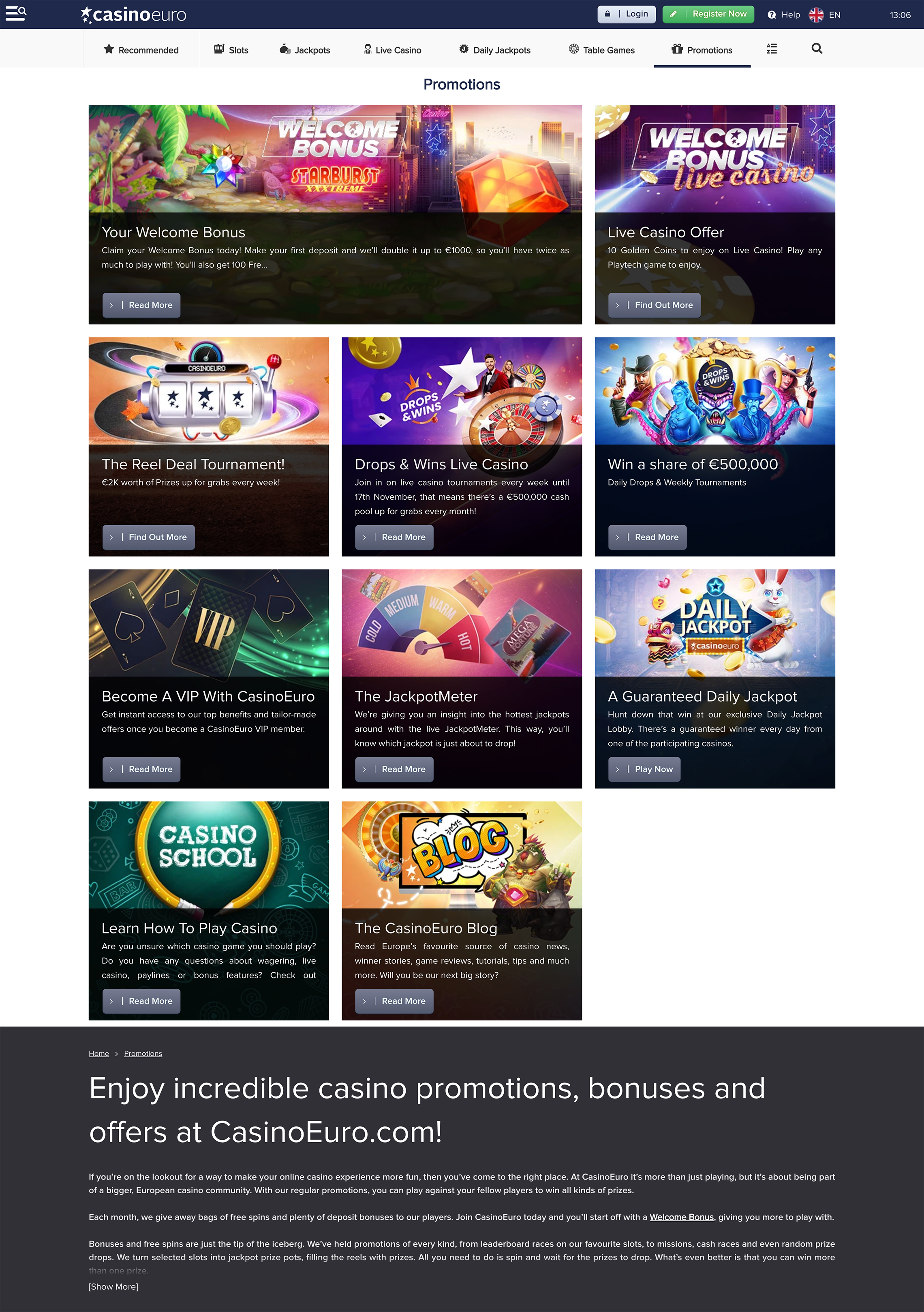Click the breadcrumb Home link
The image size is (924, 1312).
99,1053
